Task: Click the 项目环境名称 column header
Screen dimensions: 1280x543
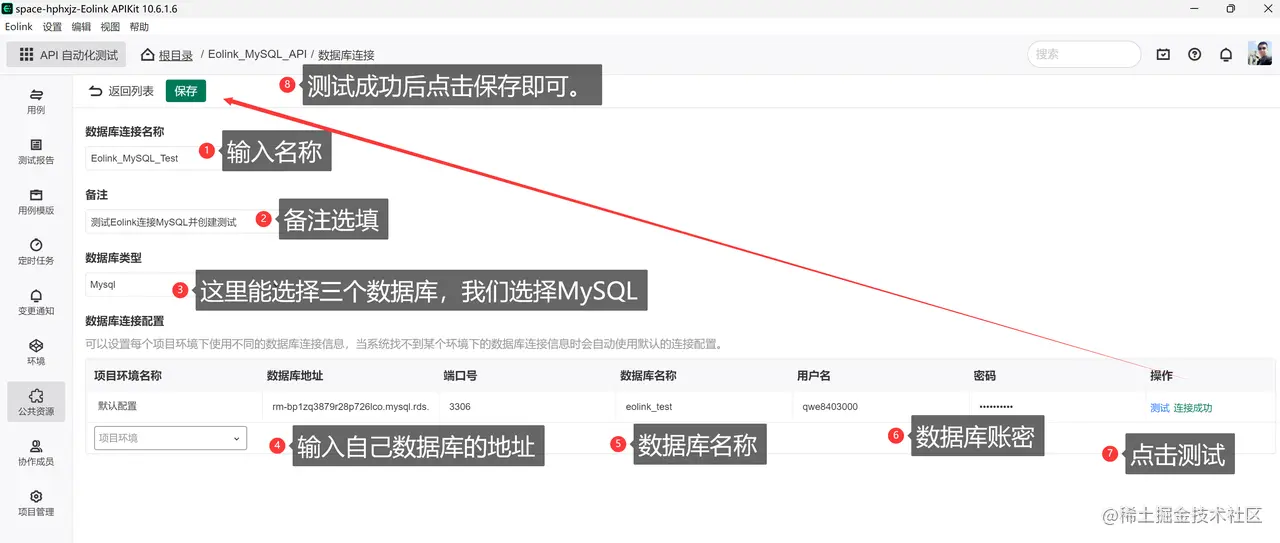Action: point(128,376)
